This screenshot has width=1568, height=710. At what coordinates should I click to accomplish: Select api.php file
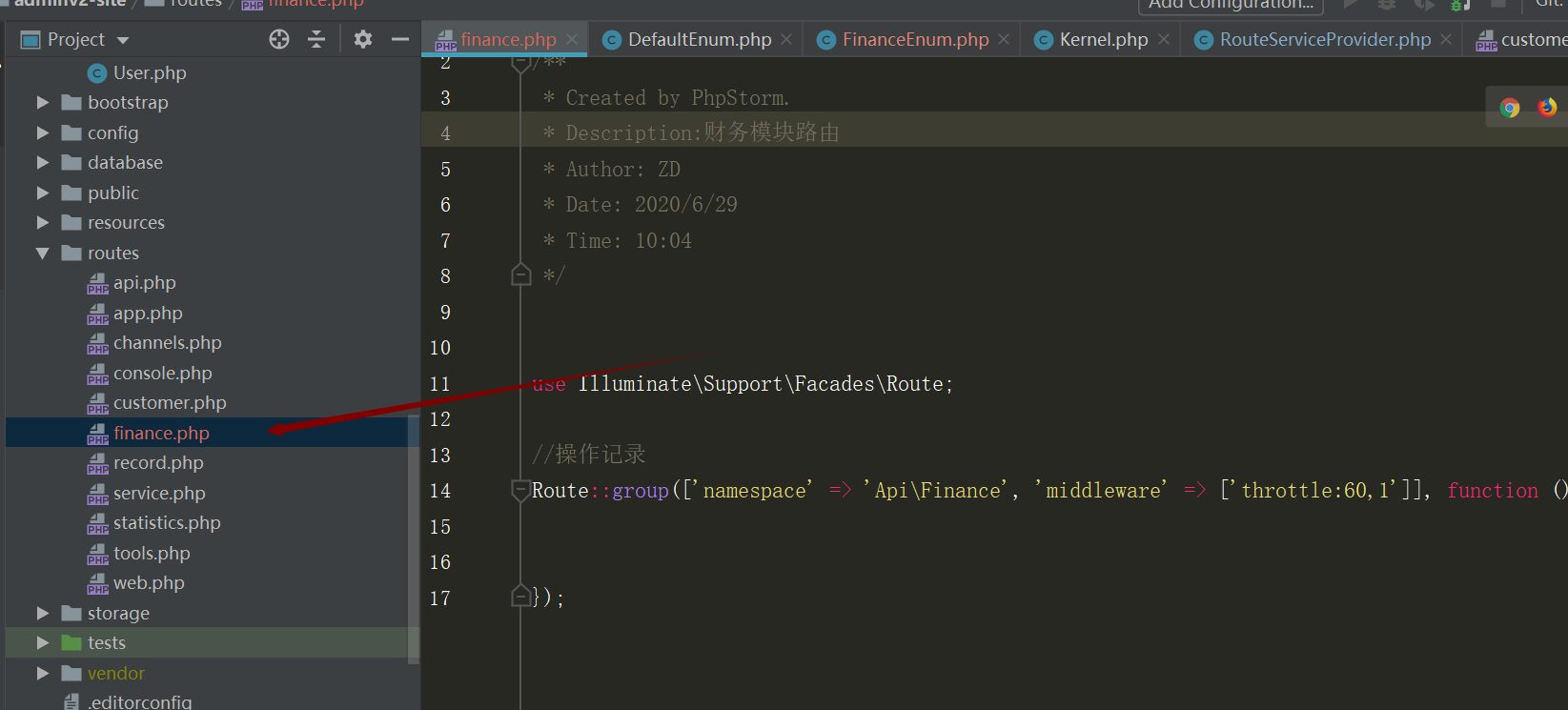[x=144, y=283]
